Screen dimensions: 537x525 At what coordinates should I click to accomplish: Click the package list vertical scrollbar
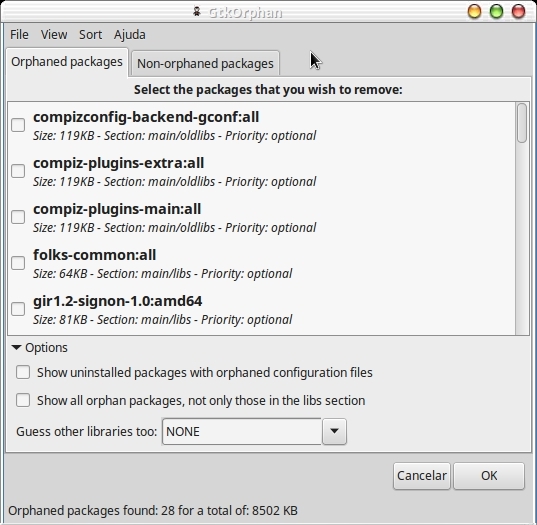pos(522,218)
